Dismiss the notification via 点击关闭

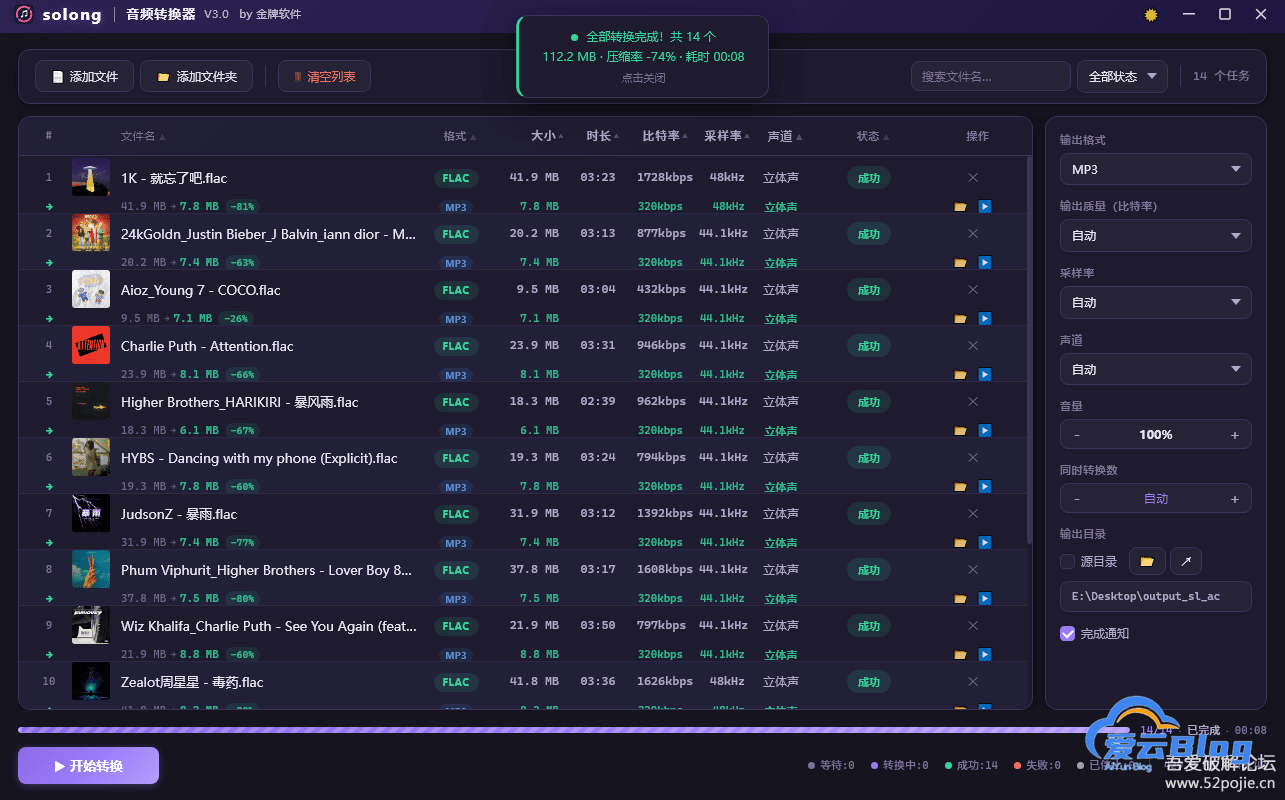pos(642,78)
